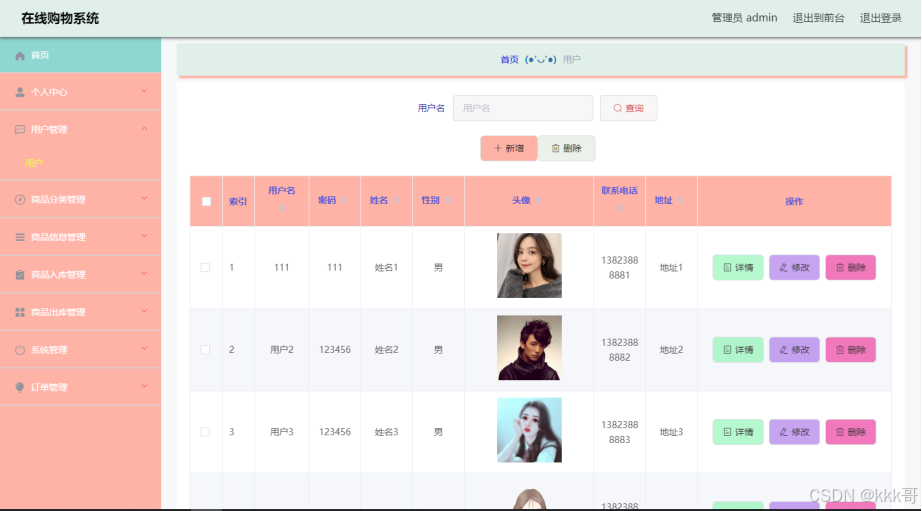Click the avatar photo of 用户3
The image size is (922, 511).
529,430
